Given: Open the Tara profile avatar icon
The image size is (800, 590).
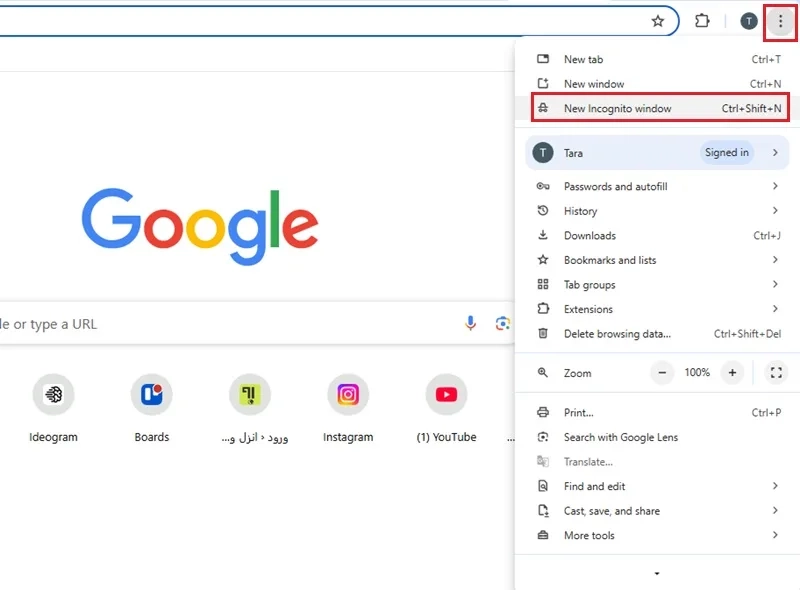Looking at the screenshot, I should pos(747,20).
